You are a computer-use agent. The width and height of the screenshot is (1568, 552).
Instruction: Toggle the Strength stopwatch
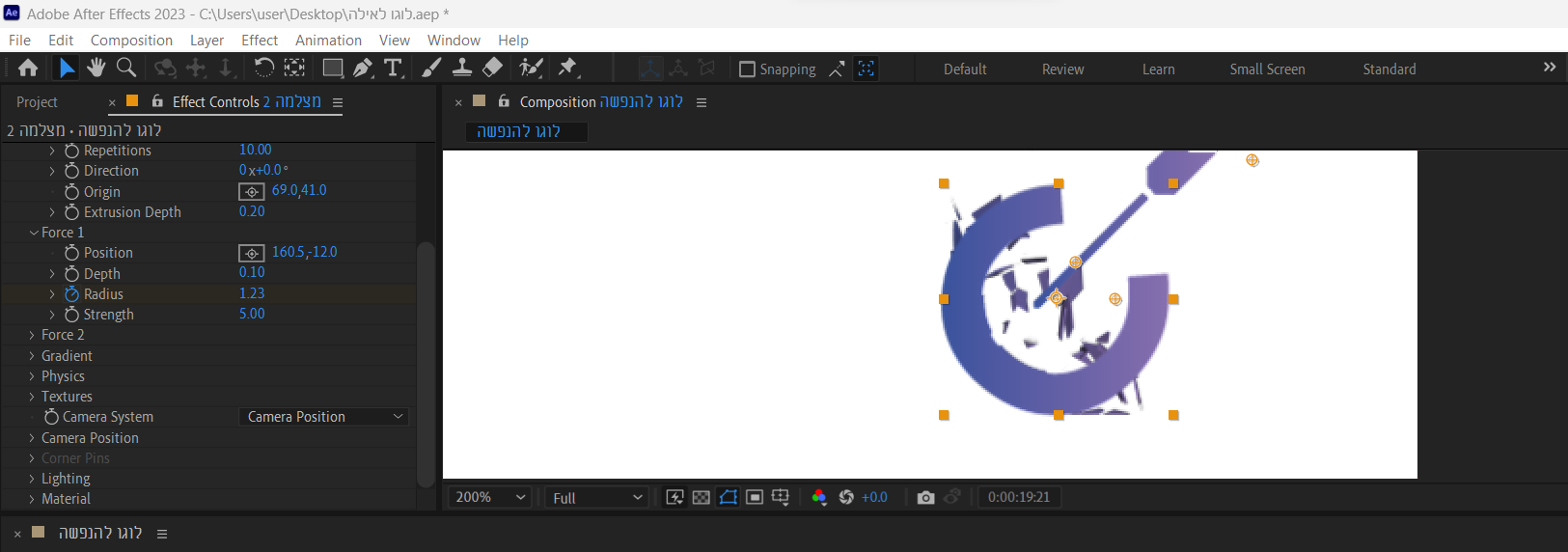[71, 315]
